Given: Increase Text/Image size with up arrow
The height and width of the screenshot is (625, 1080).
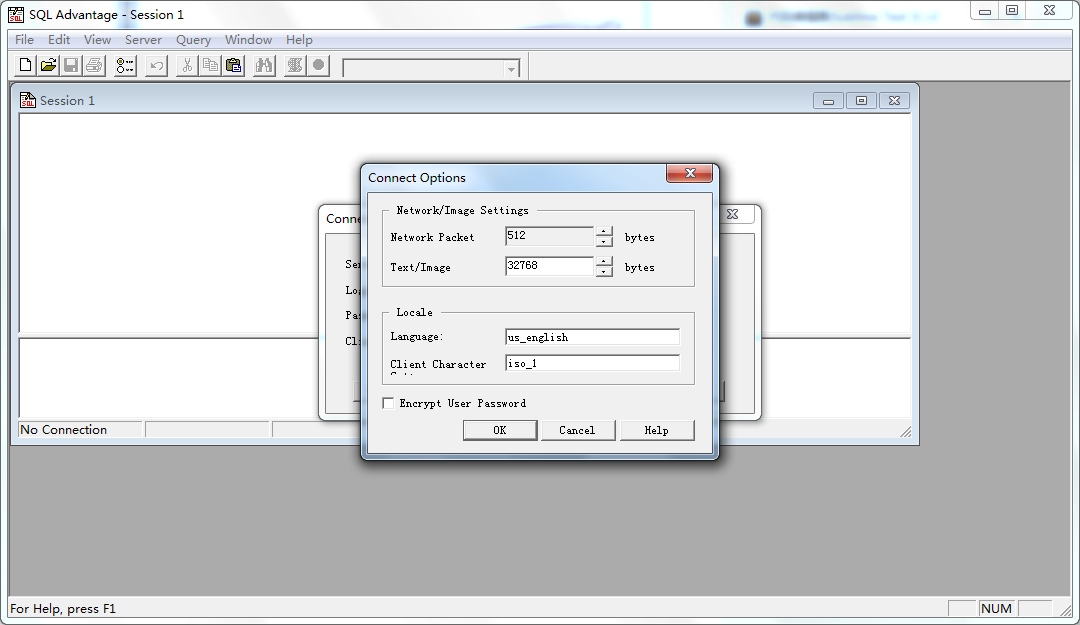Looking at the screenshot, I should 604,261.
